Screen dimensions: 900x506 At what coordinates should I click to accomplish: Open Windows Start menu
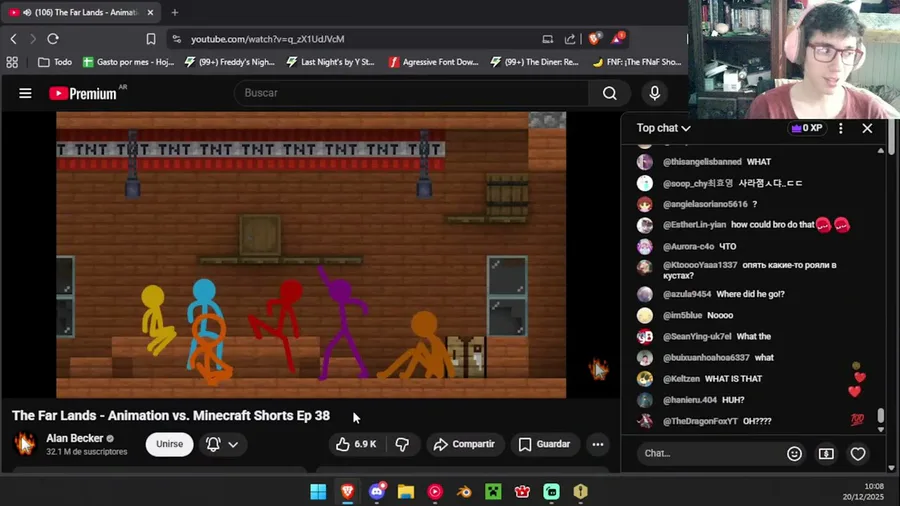[318, 492]
